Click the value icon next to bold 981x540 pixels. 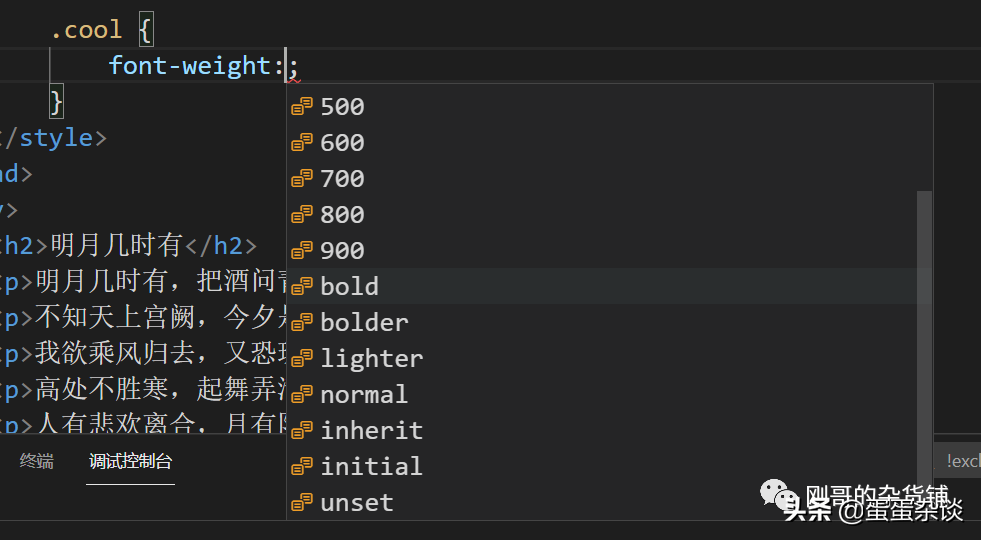tap(302, 287)
